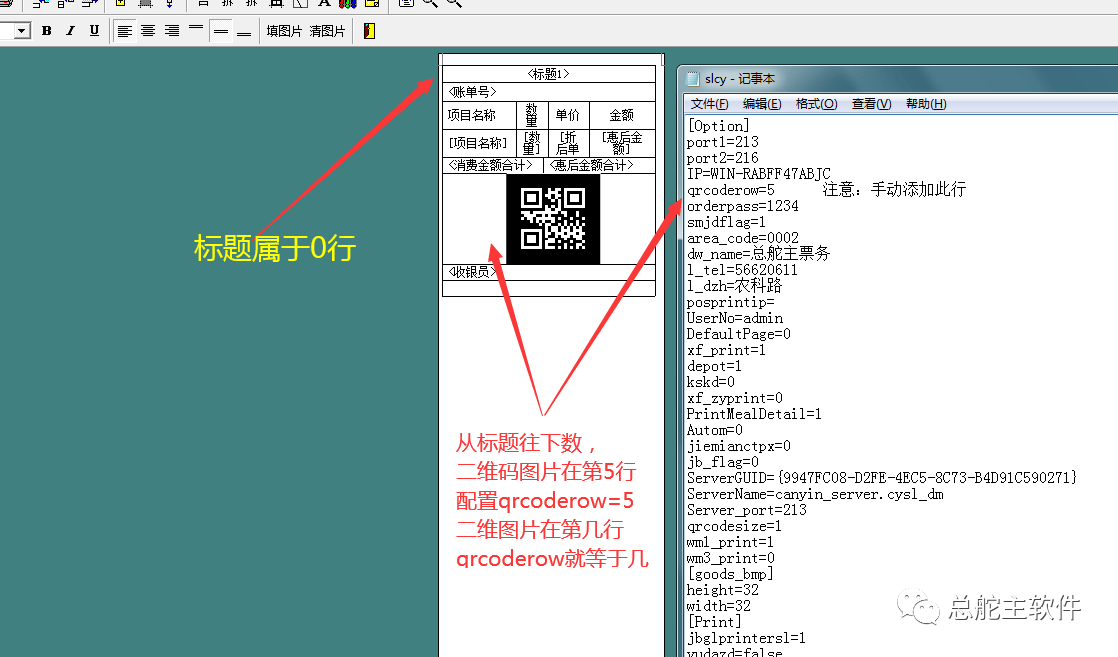Click the [goods_bmp] section line
Image resolution: width=1118 pixels, height=657 pixels.
click(730, 574)
